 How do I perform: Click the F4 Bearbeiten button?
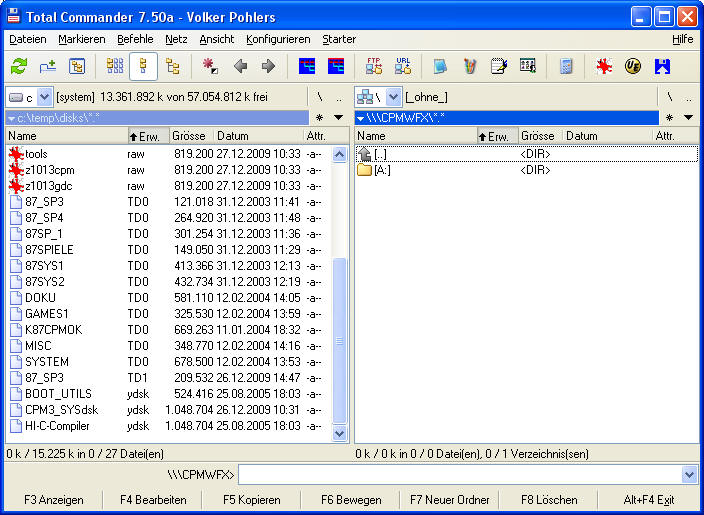153,500
